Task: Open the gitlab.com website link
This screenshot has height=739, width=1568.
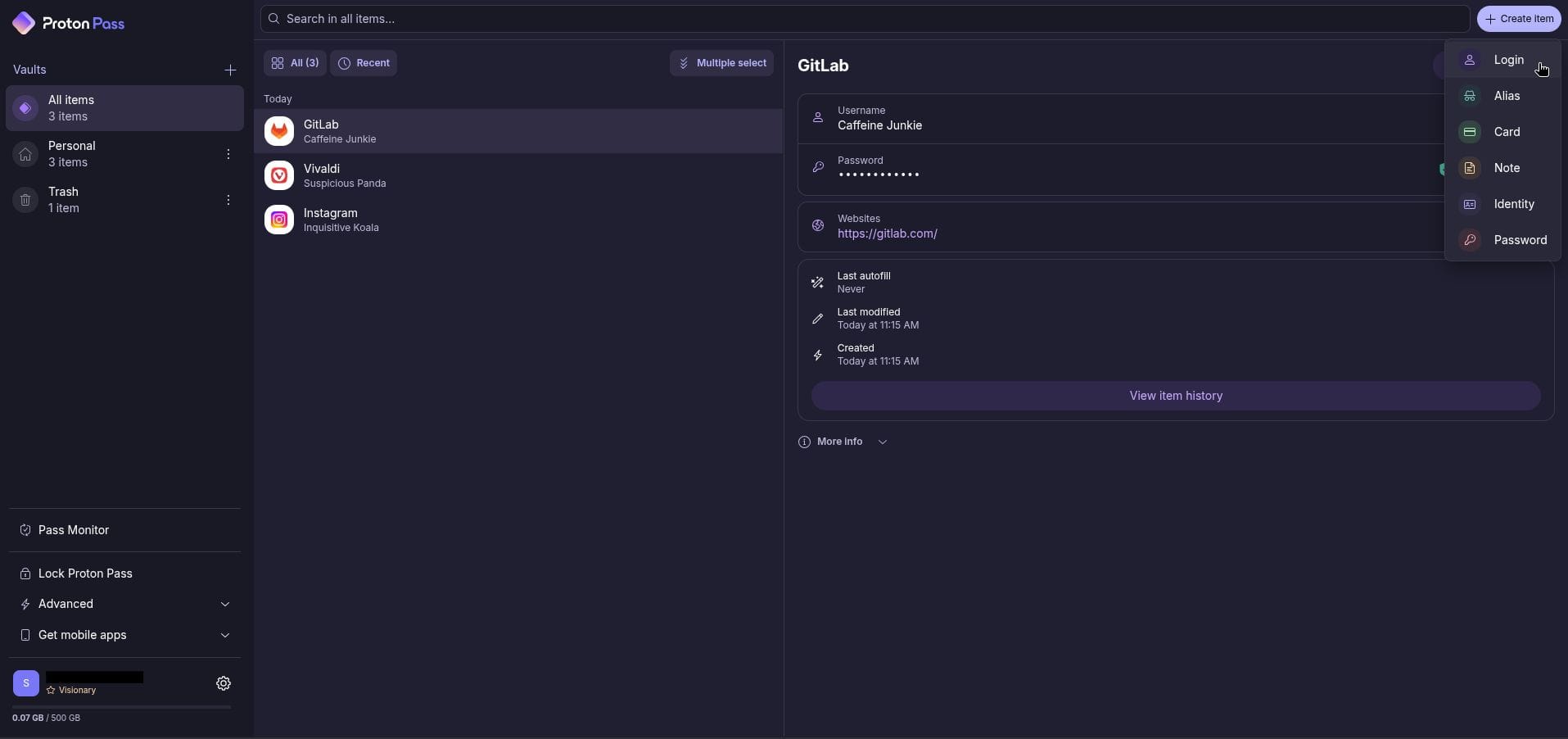Action: [x=887, y=233]
